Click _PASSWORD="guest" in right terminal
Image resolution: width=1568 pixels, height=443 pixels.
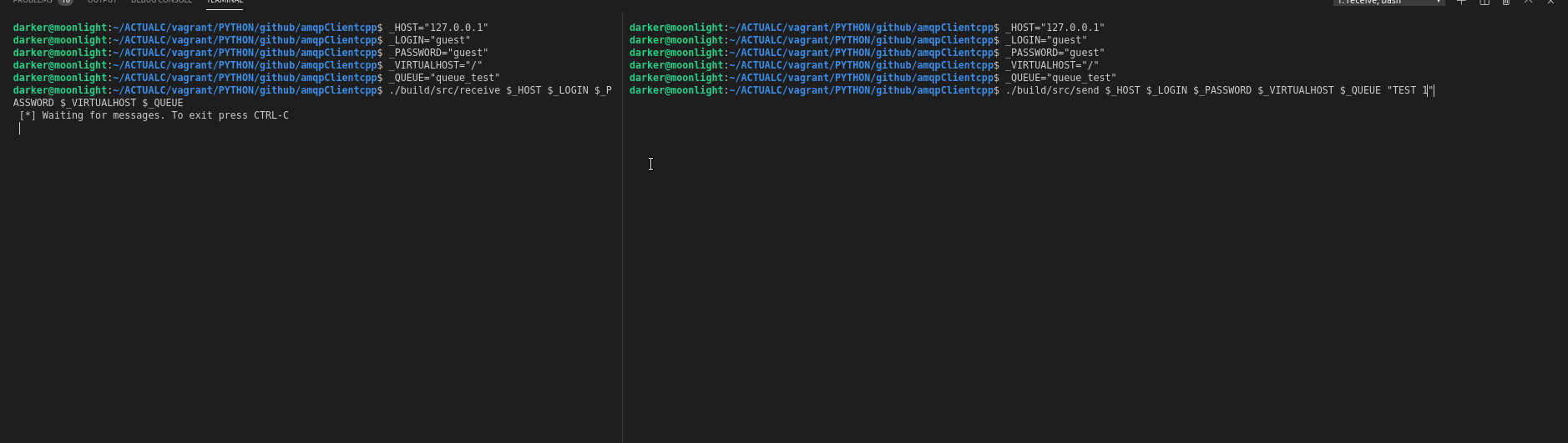1055,53
